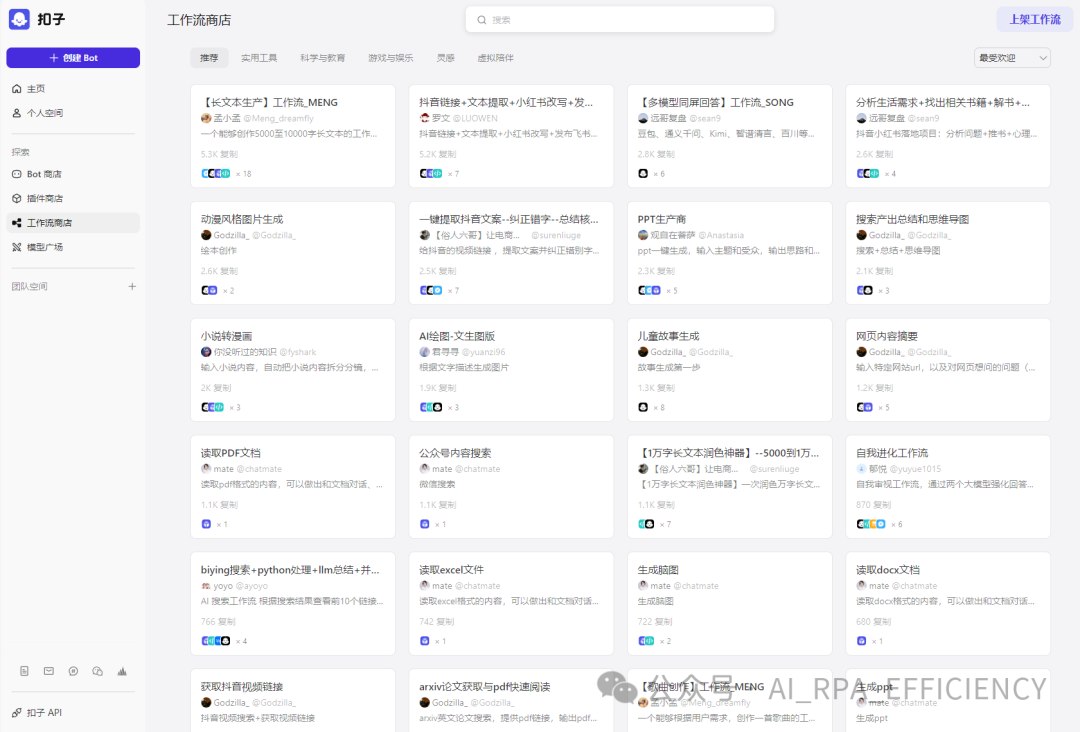Viewport: 1080px width, 732px height.
Task: Click the 工作流商店 sidebar icon
Action: [x=17, y=222]
